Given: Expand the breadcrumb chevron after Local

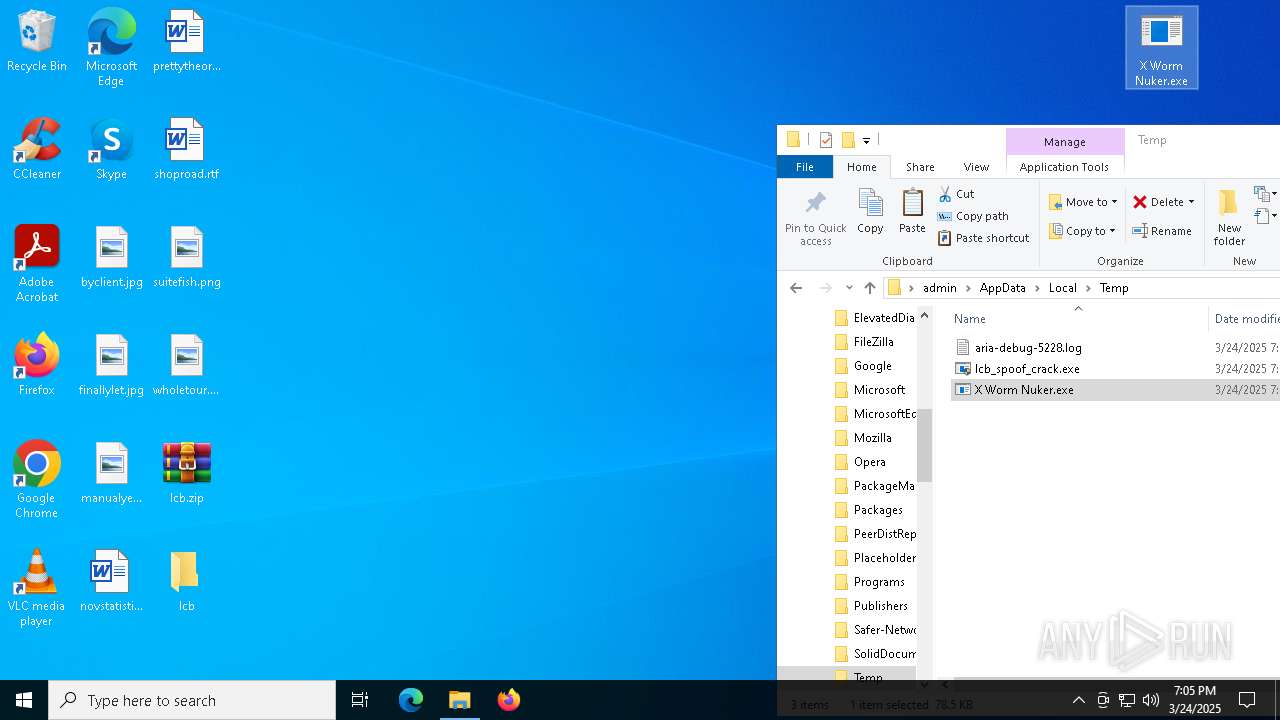Looking at the screenshot, I should point(1088,288).
